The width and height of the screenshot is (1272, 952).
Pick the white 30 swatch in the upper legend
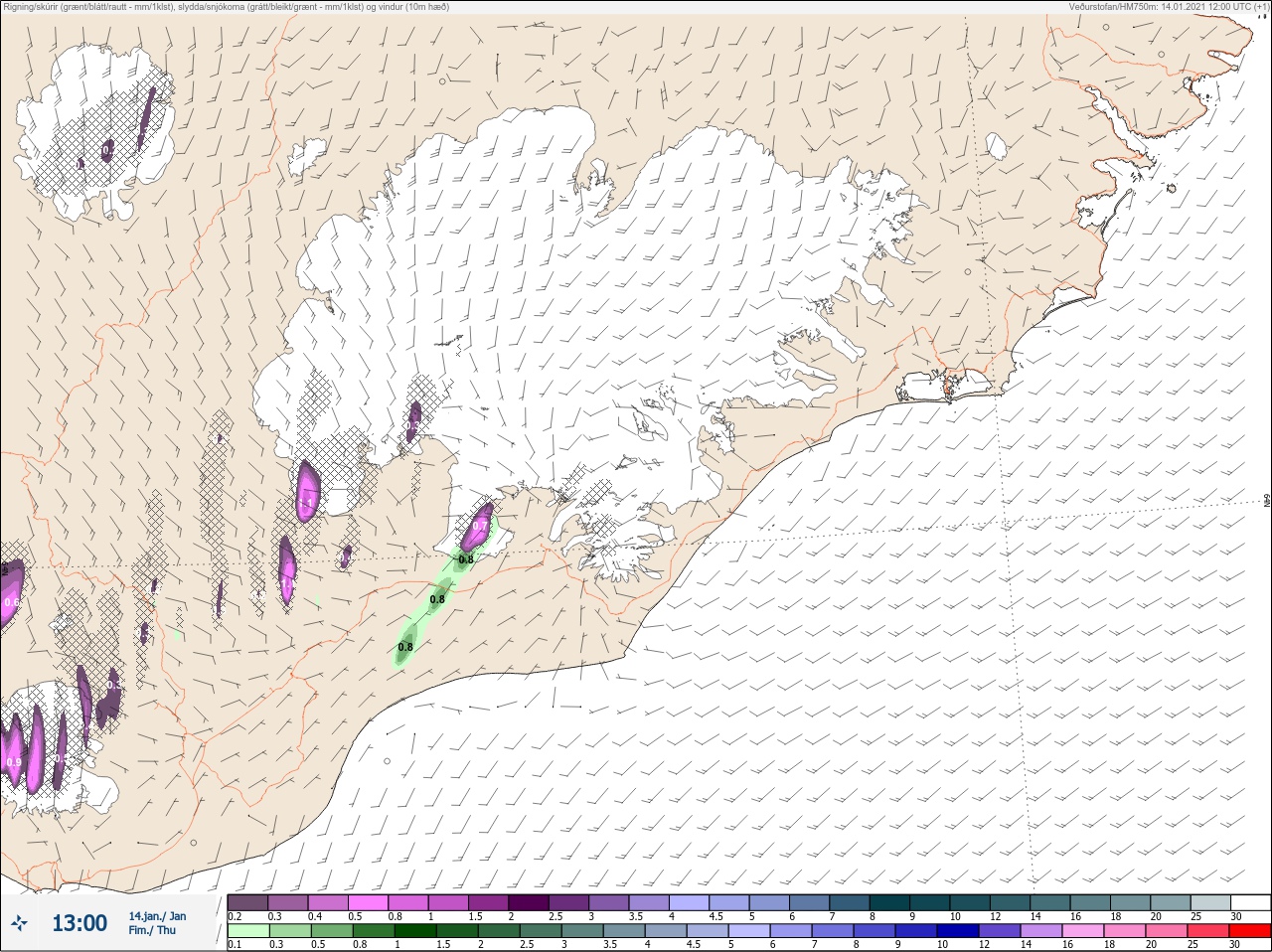(1250, 902)
